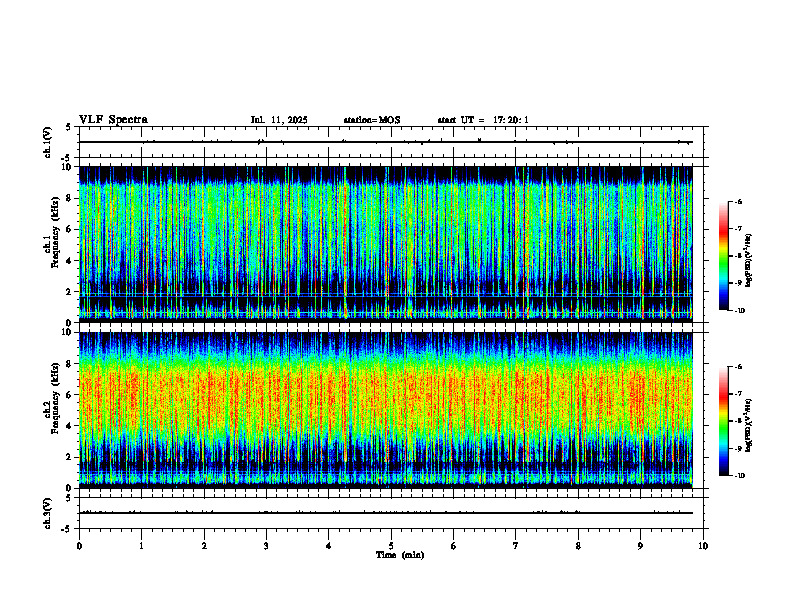Click the "5" tick on ch.3(V) axis

68,498
